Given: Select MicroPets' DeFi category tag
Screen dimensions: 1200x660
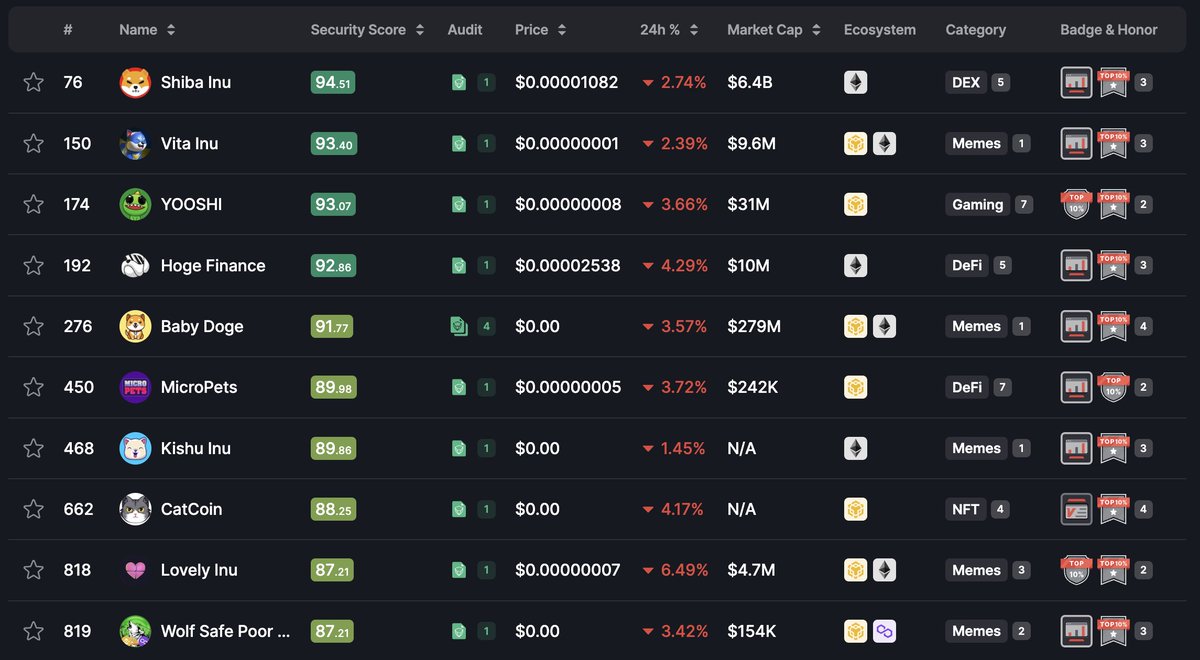Looking at the screenshot, I should pyautogui.click(x=967, y=387).
